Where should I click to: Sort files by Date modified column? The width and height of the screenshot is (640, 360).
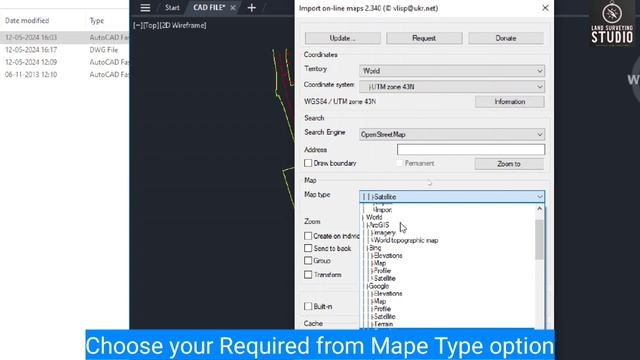[x=27, y=20]
